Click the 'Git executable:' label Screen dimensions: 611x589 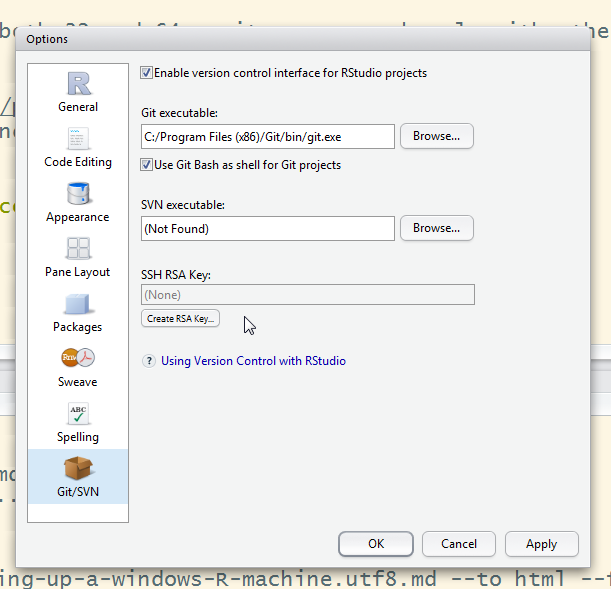pyautogui.click(x=180, y=113)
